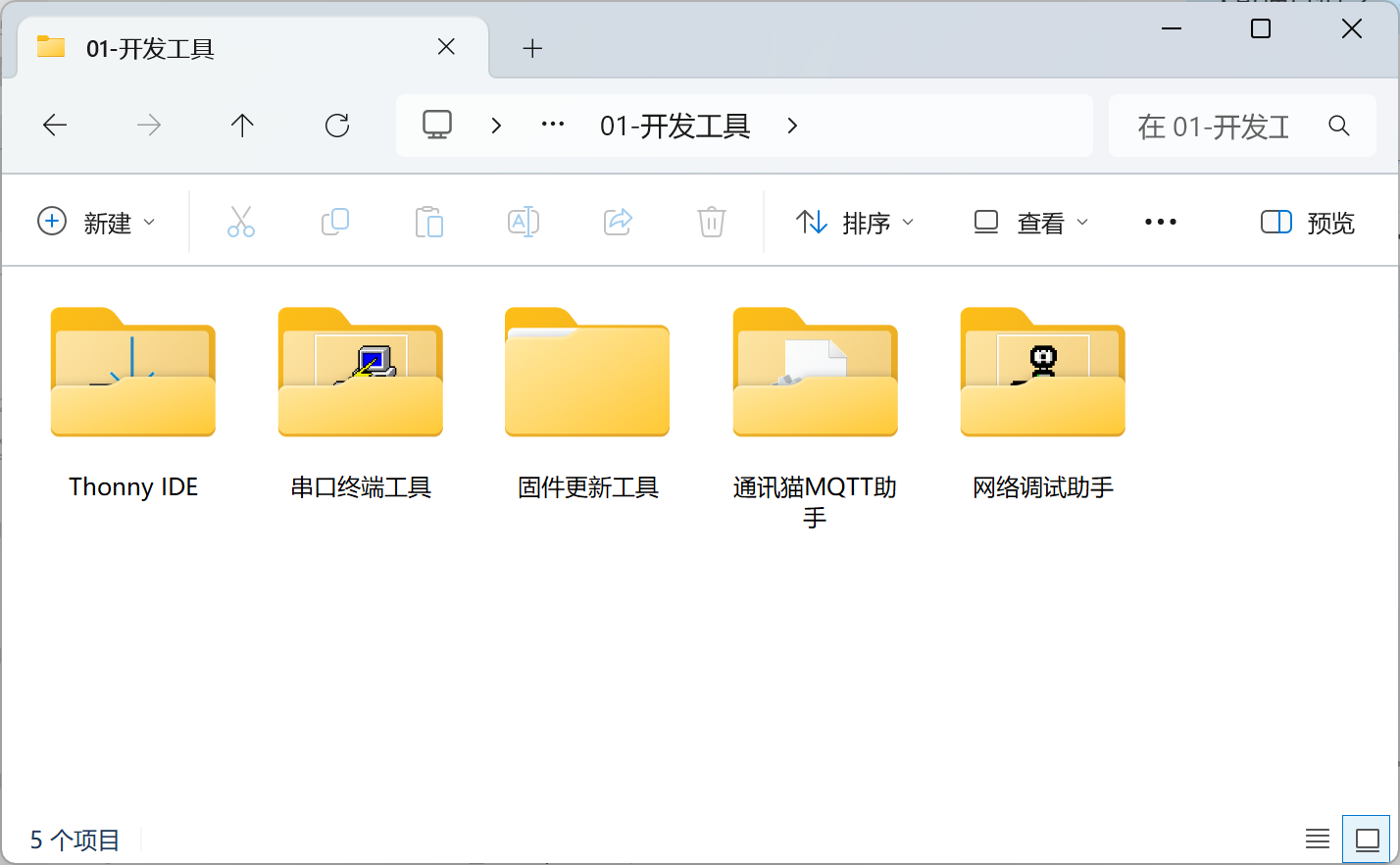Click the Delete trash icon
Screen dimensions: 1400x865
tap(712, 222)
